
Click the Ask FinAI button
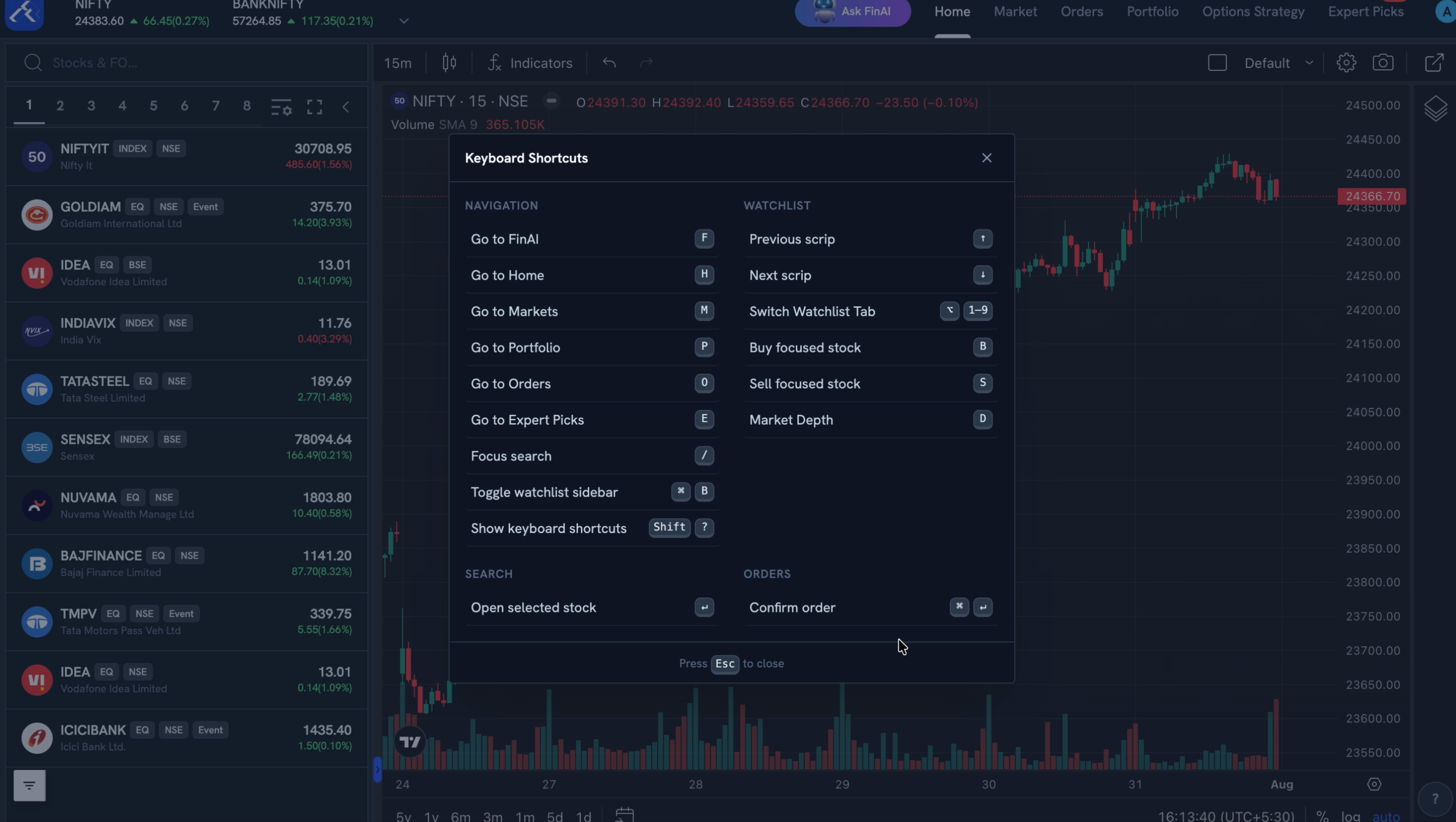coord(853,12)
